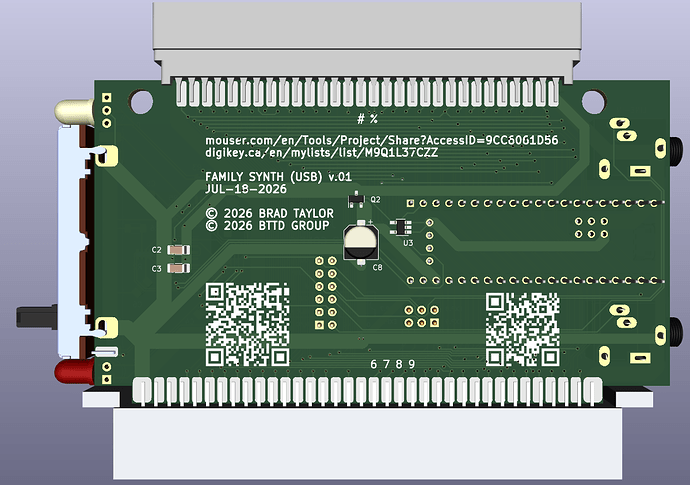Screen dimensions: 690x485
Task: Click the red LED at board corner
Action: pos(74,371)
